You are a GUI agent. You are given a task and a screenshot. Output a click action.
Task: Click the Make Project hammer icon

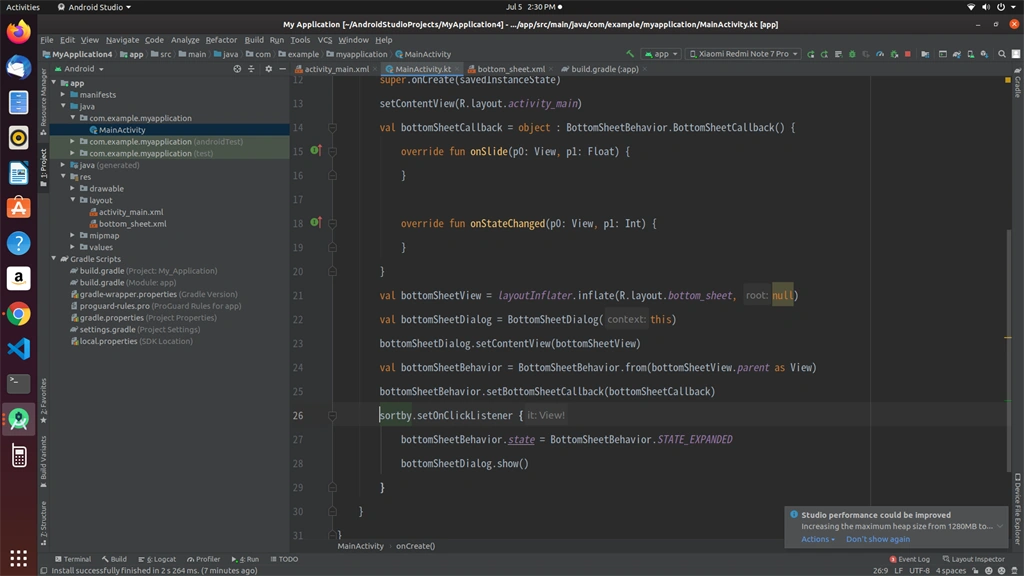[x=630, y=54]
